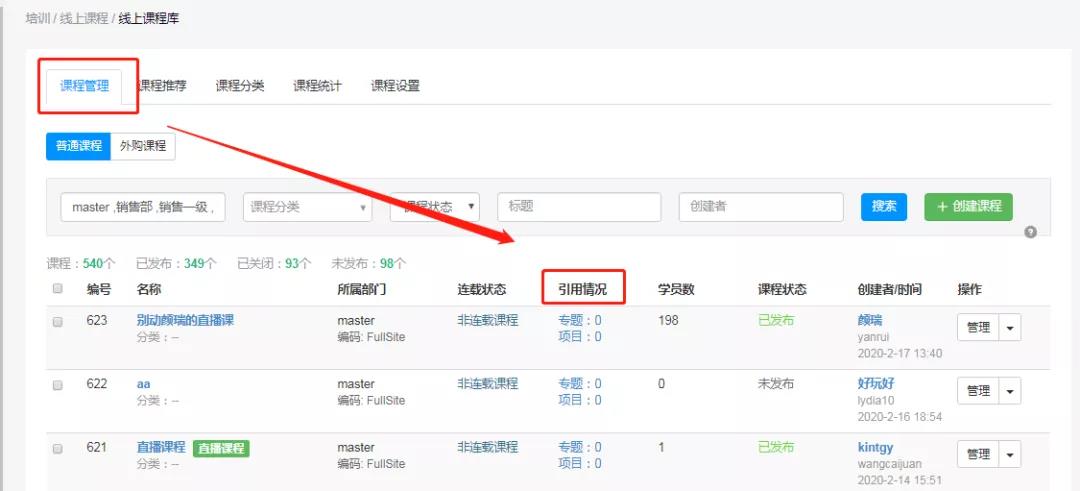Open the 课程状态 filter dropdown
The image size is (1080, 491).
coord(435,207)
